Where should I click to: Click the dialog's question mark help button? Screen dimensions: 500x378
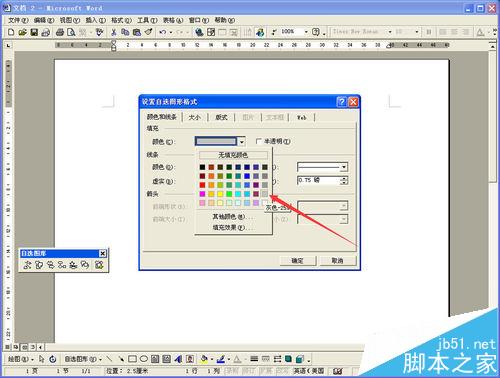tap(341, 102)
